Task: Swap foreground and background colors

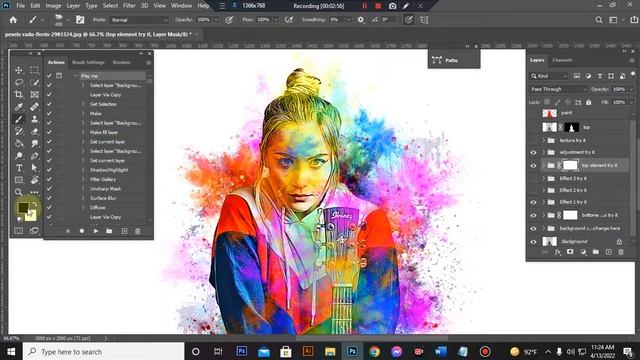Action: tap(35, 204)
